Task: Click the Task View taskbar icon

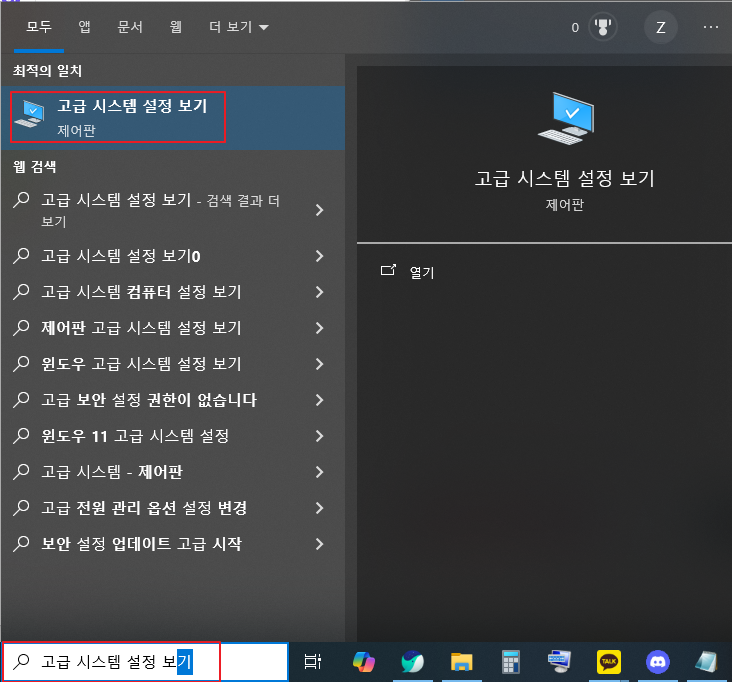Action: point(312,661)
